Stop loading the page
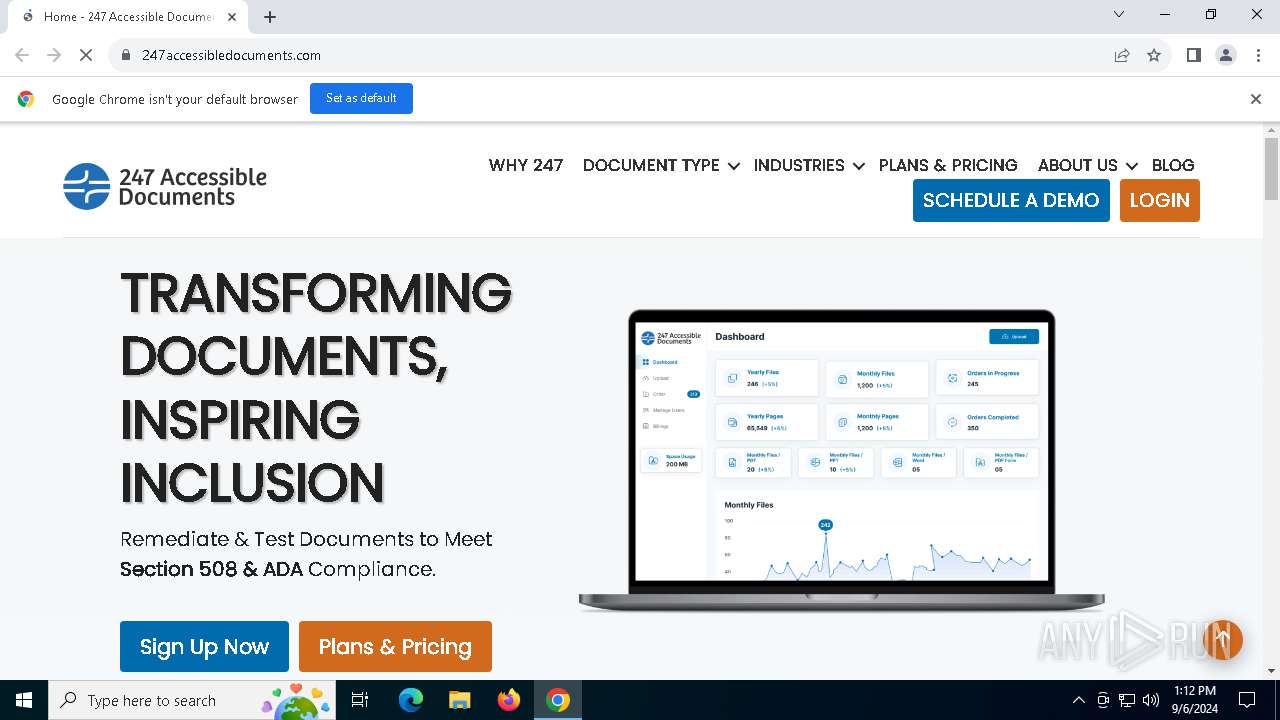The width and height of the screenshot is (1280, 720). click(86, 55)
